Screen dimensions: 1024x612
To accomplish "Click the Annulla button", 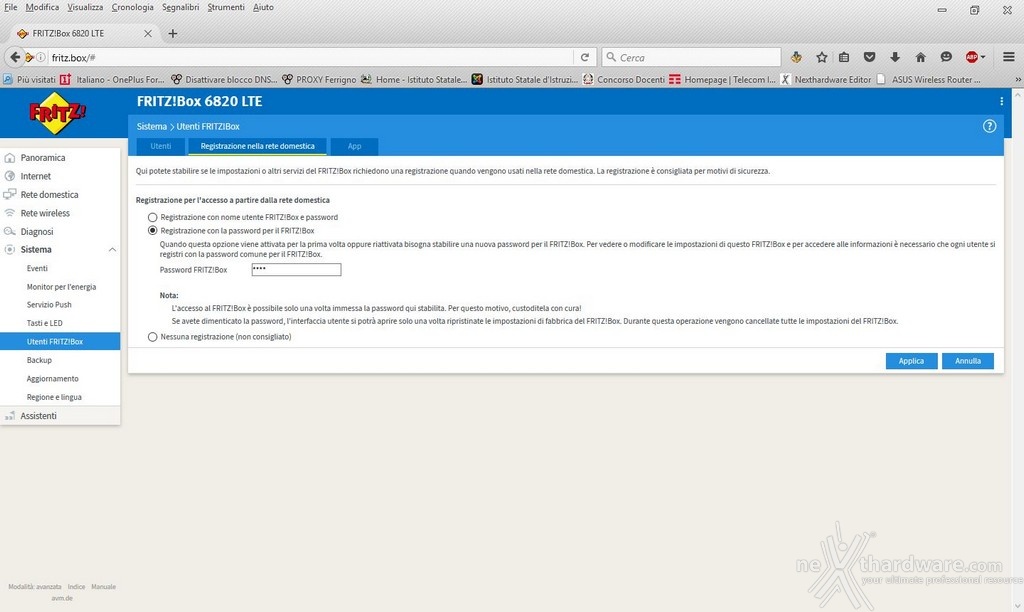I will [x=968, y=361].
